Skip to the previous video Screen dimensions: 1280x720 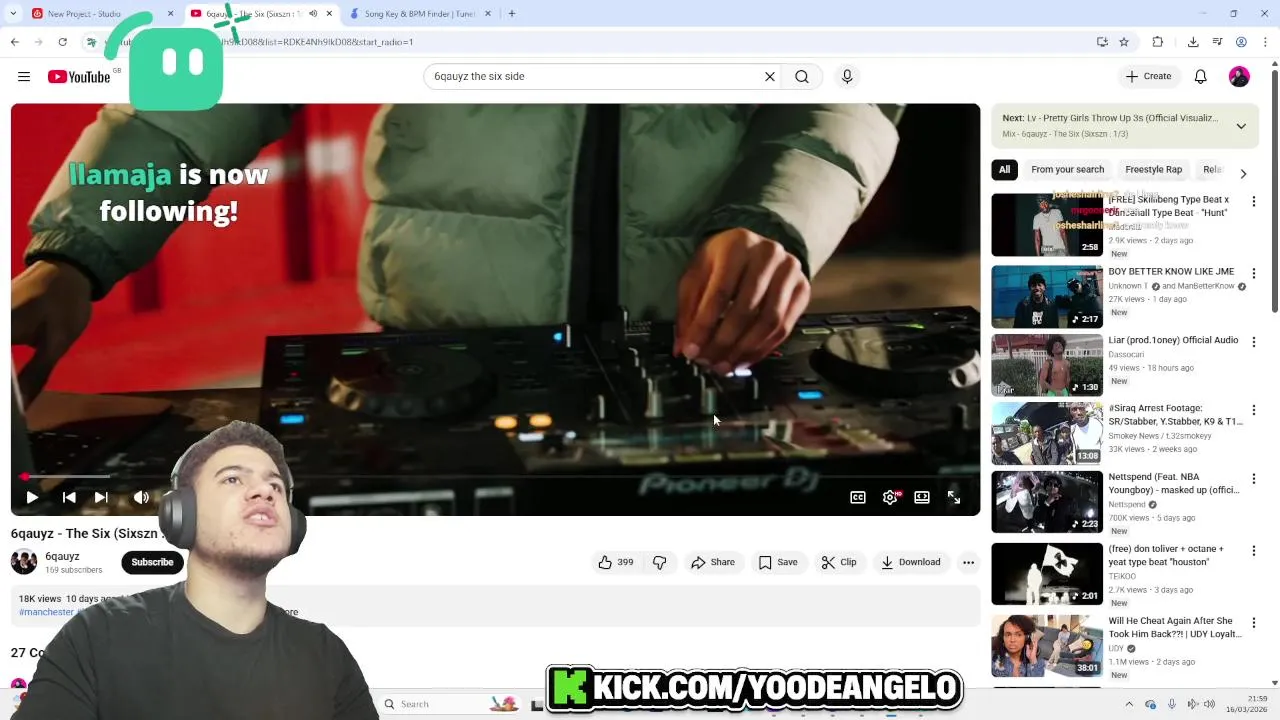pyautogui.click(x=69, y=497)
